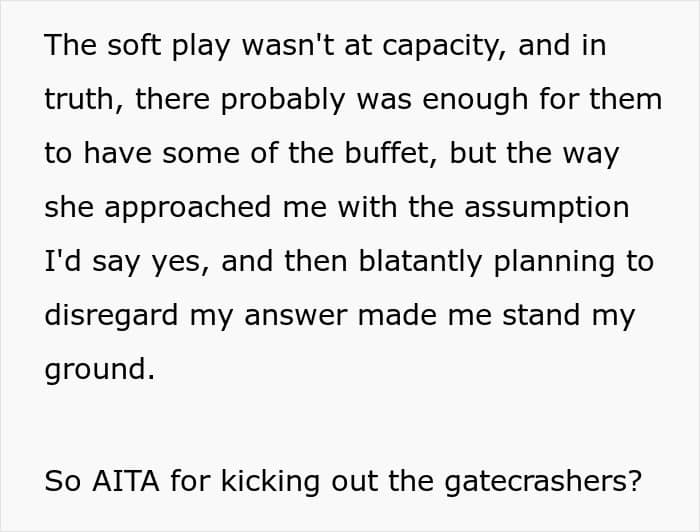Click the word "assumption"
Image resolution: width=700 pixels, height=532 pixels.
(x=541, y=208)
